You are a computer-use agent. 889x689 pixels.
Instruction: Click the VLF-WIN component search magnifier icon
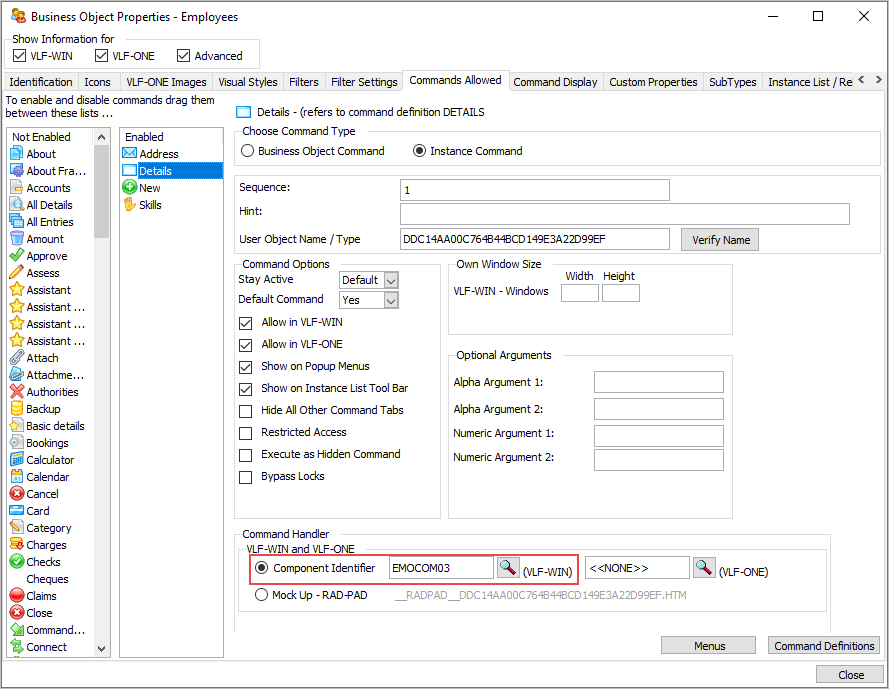pos(508,568)
